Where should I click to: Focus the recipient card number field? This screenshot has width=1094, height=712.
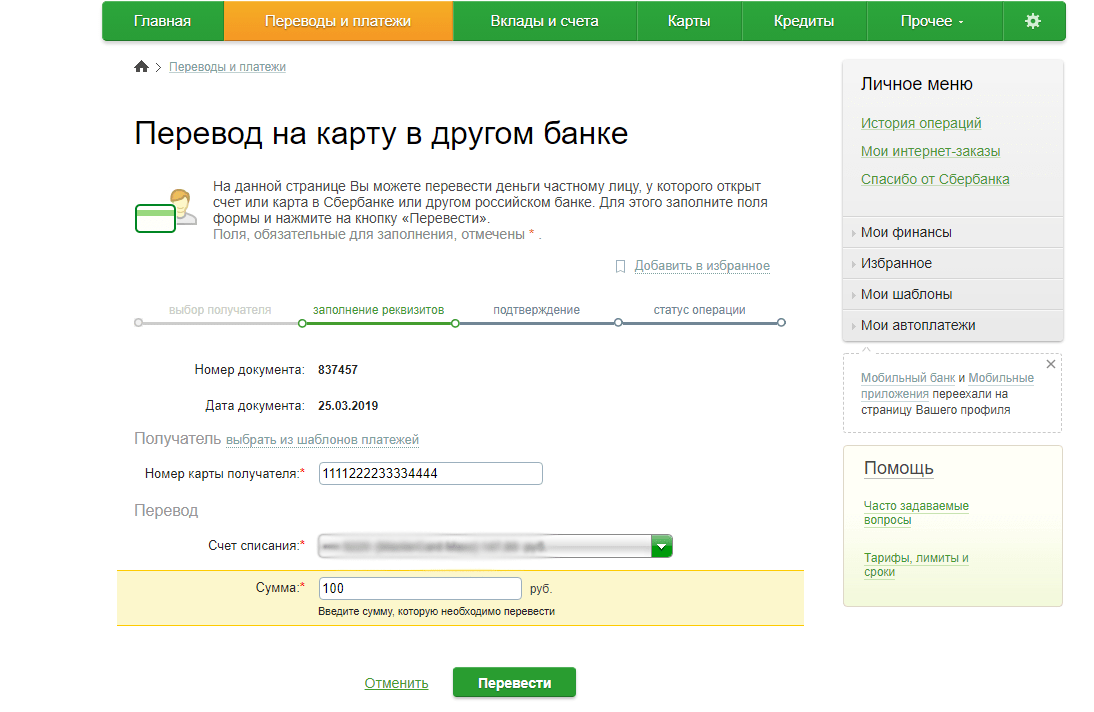pos(430,473)
